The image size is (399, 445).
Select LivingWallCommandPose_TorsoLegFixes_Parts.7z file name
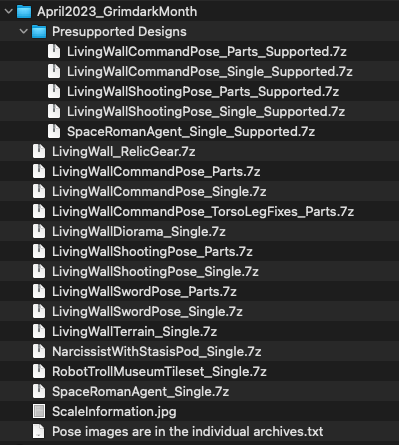(203, 212)
